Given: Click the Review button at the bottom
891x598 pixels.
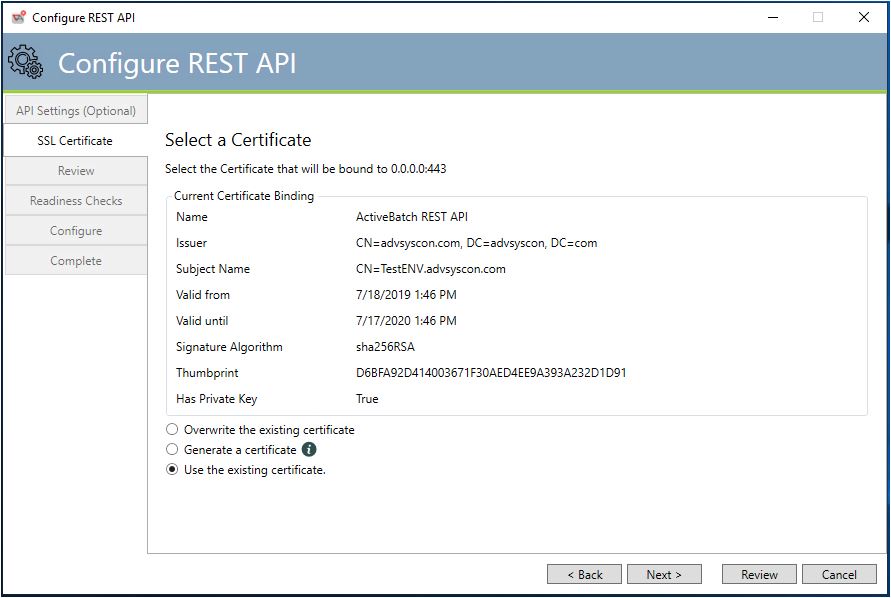Looking at the screenshot, I should [759, 574].
